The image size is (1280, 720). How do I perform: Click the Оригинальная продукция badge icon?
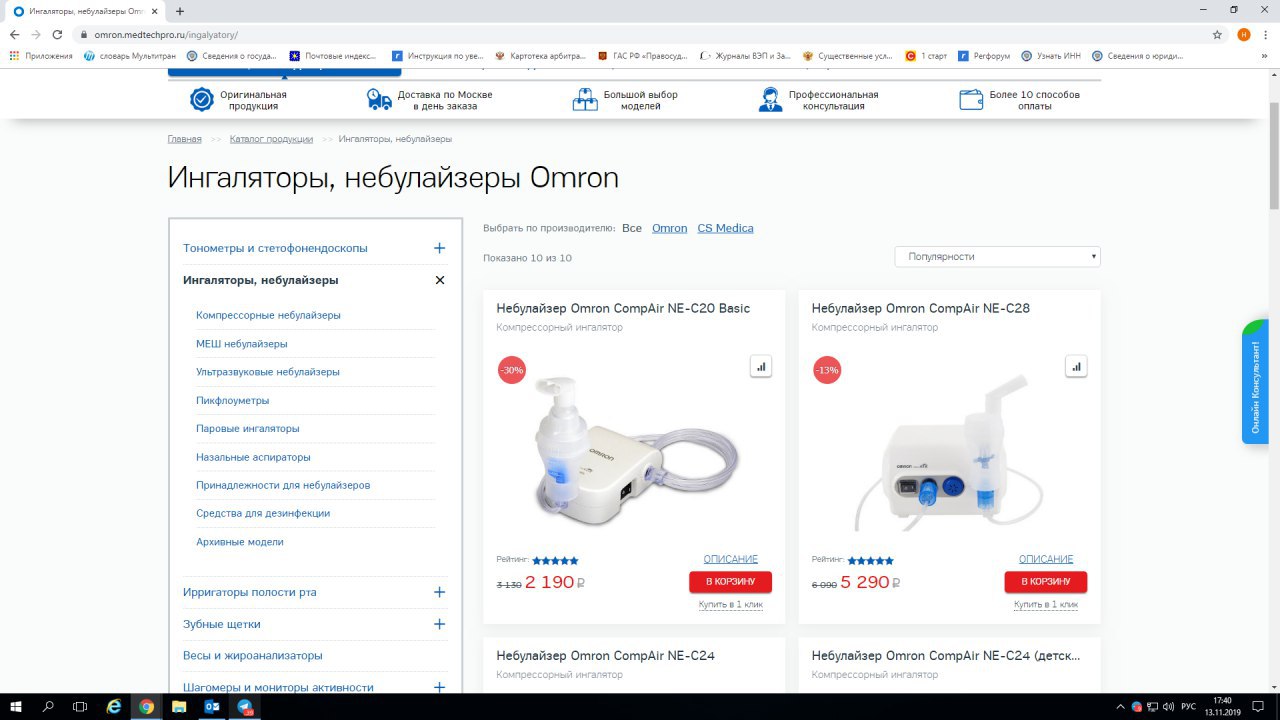click(x=202, y=99)
